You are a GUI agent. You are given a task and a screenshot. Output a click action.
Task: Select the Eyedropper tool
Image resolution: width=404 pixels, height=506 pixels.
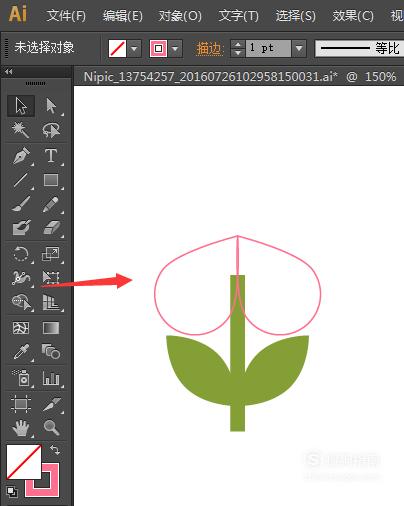[21, 352]
